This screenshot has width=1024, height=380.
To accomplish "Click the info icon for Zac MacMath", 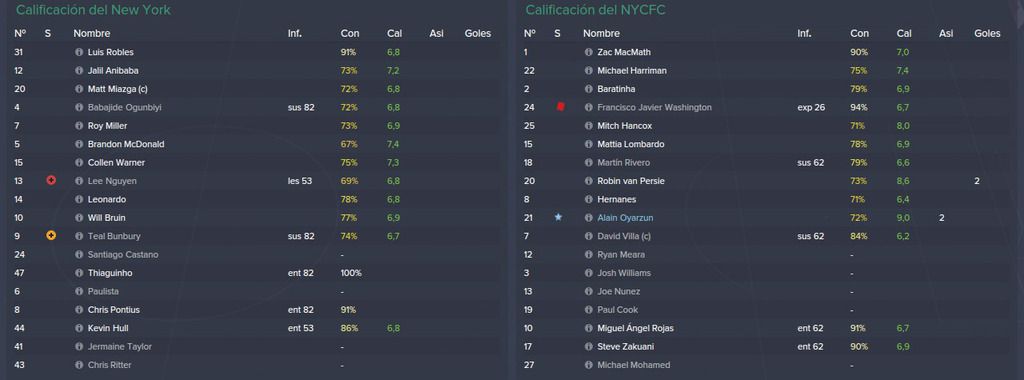I will [588, 52].
